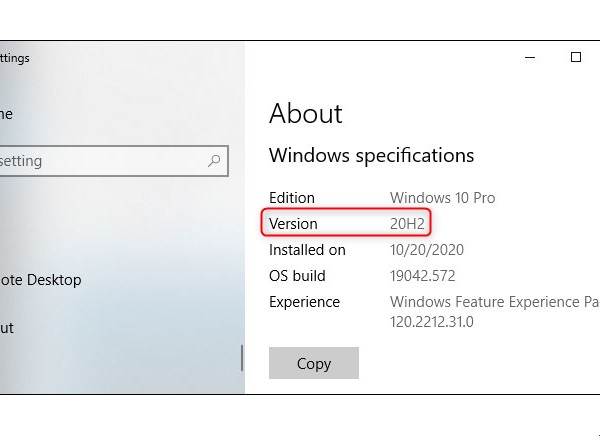The height and width of the screenshot is (436, 600).
Task: Select the Windows 10 Pro edition value
Action: 442,198
